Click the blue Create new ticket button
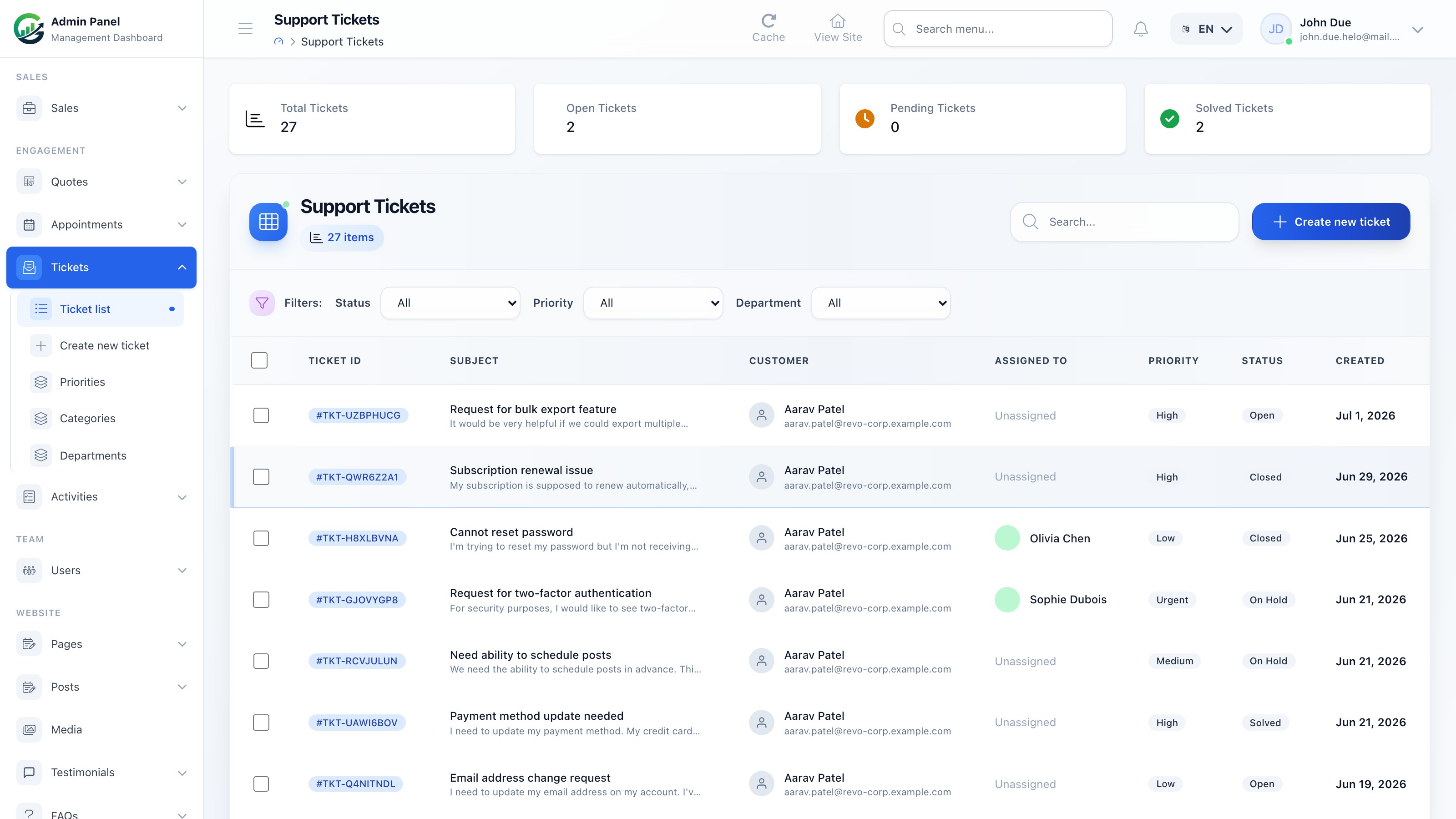The image size is (1456, 819). click(1330, 222)
